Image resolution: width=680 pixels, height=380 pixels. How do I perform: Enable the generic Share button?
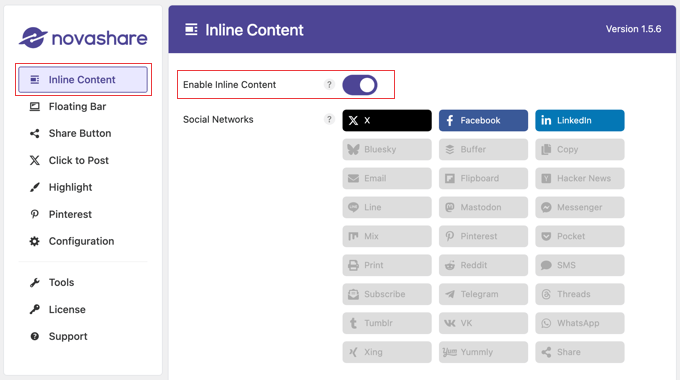click(x=580, y=352)
